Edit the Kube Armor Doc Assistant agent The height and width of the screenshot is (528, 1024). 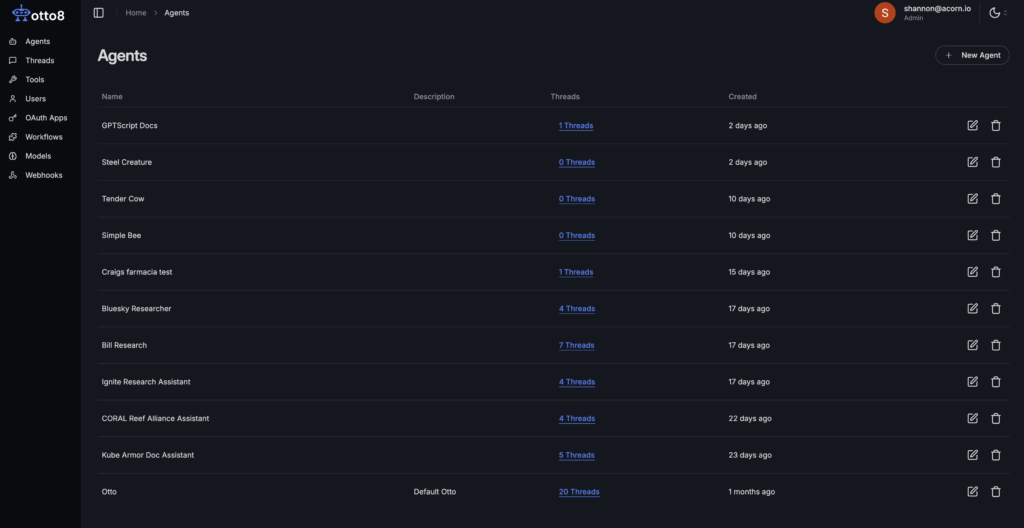pyautogui.click(x=972, y=455)
